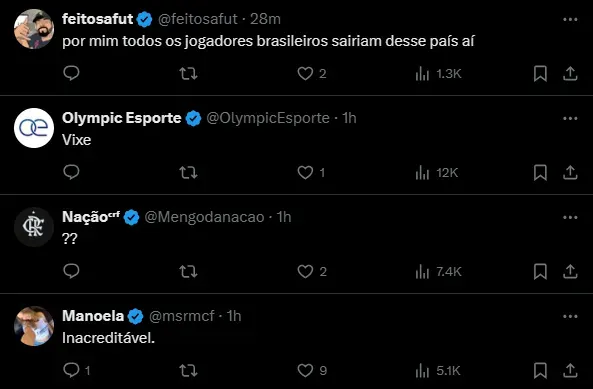Open the 28m timestamp on feitosafut's tweet
Viewport: 593px width, 389px height.
[x=265, y=19]
